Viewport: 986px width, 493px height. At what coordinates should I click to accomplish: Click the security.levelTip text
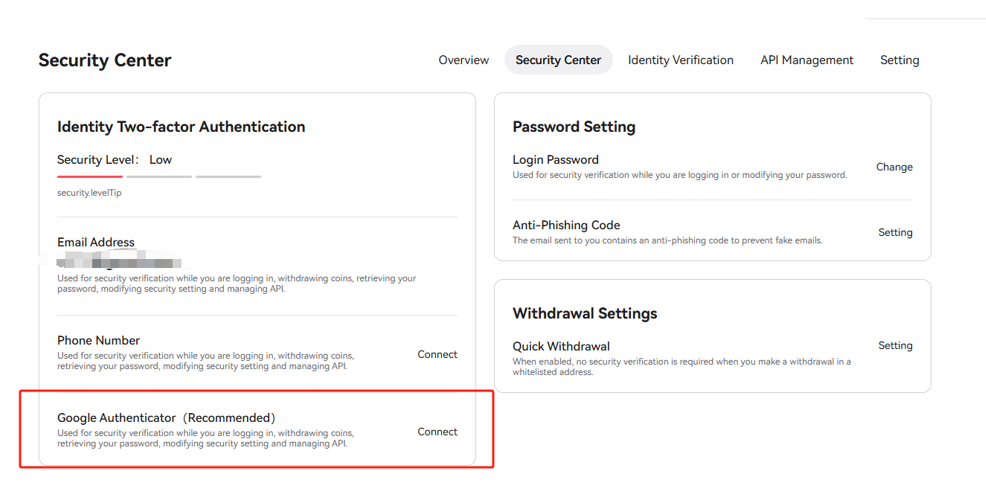[x=89, y=193]
